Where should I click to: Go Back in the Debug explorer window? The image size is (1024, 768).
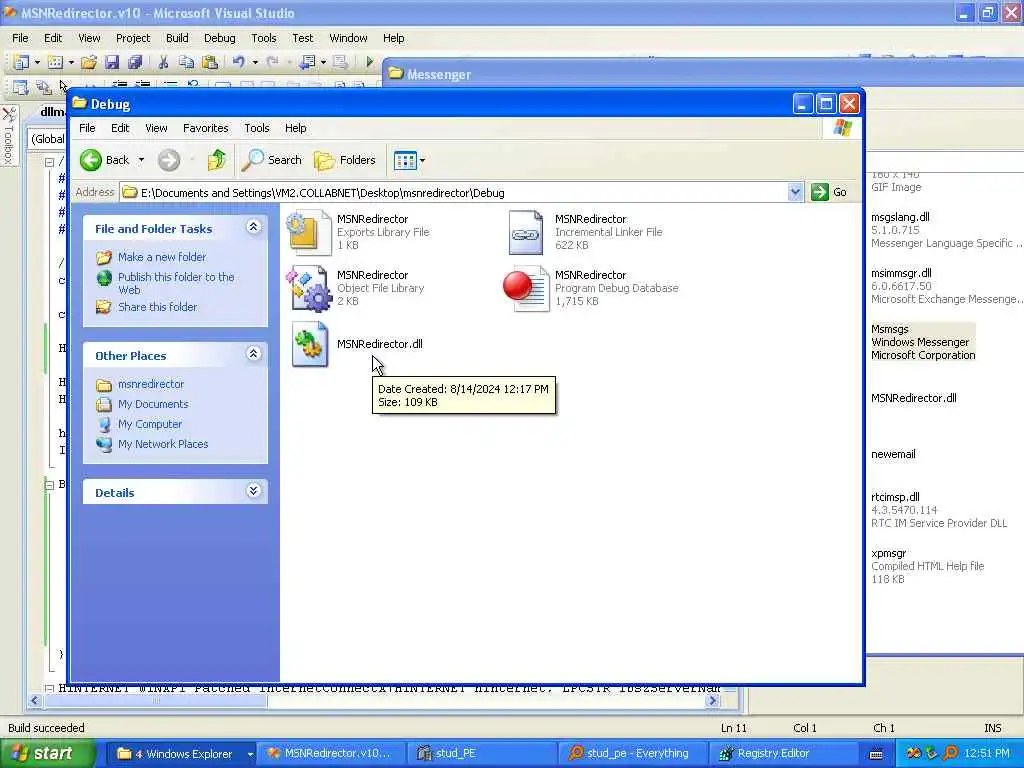coord(104,160)
